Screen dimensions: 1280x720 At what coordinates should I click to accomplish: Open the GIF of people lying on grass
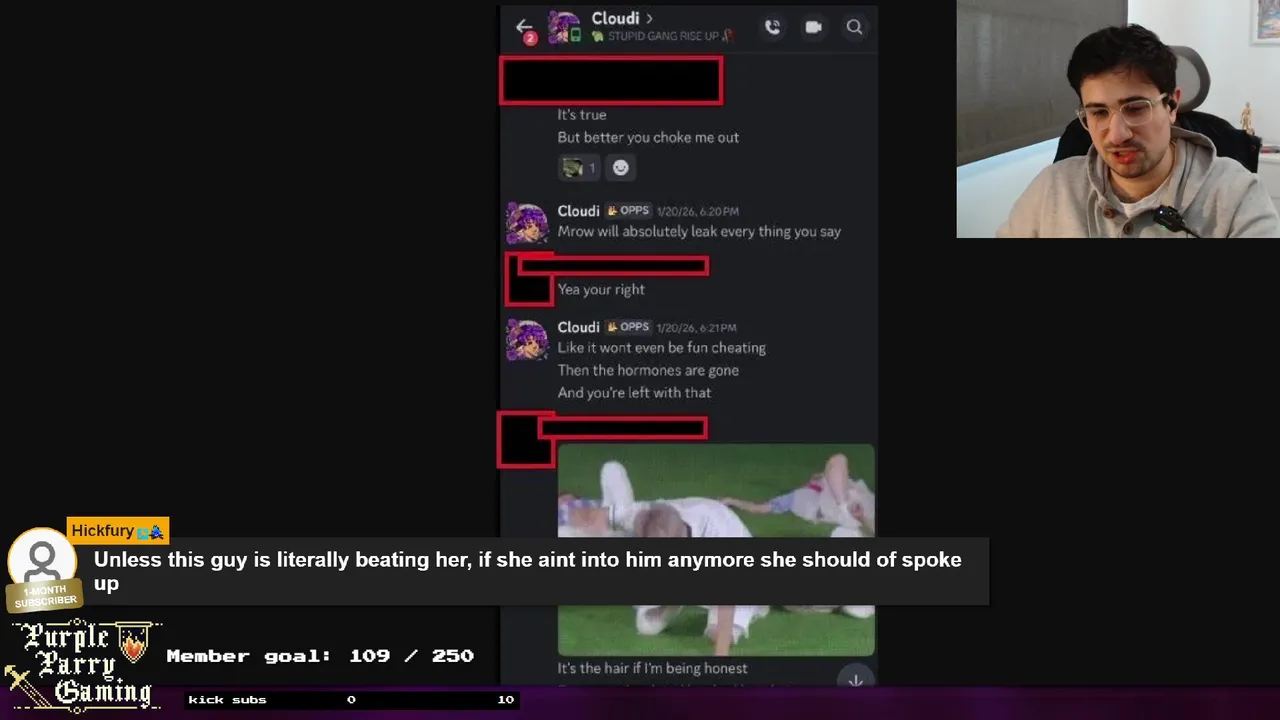click(x=716, y=550)
